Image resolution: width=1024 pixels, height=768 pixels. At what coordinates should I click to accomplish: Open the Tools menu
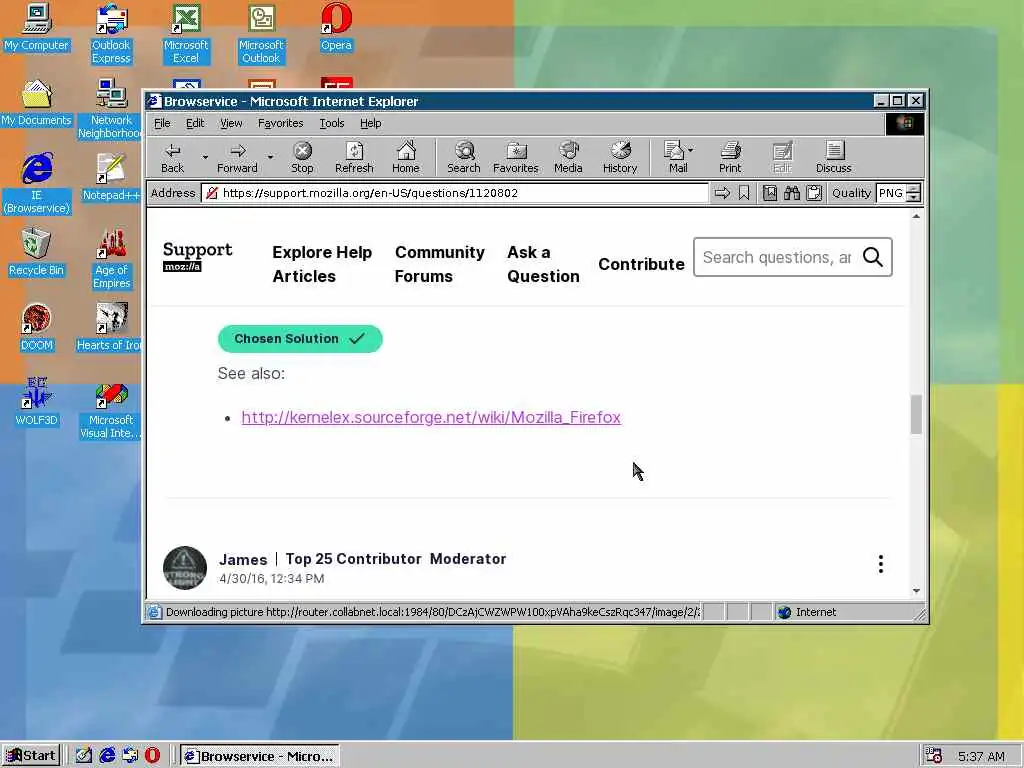tap(332, 123)
